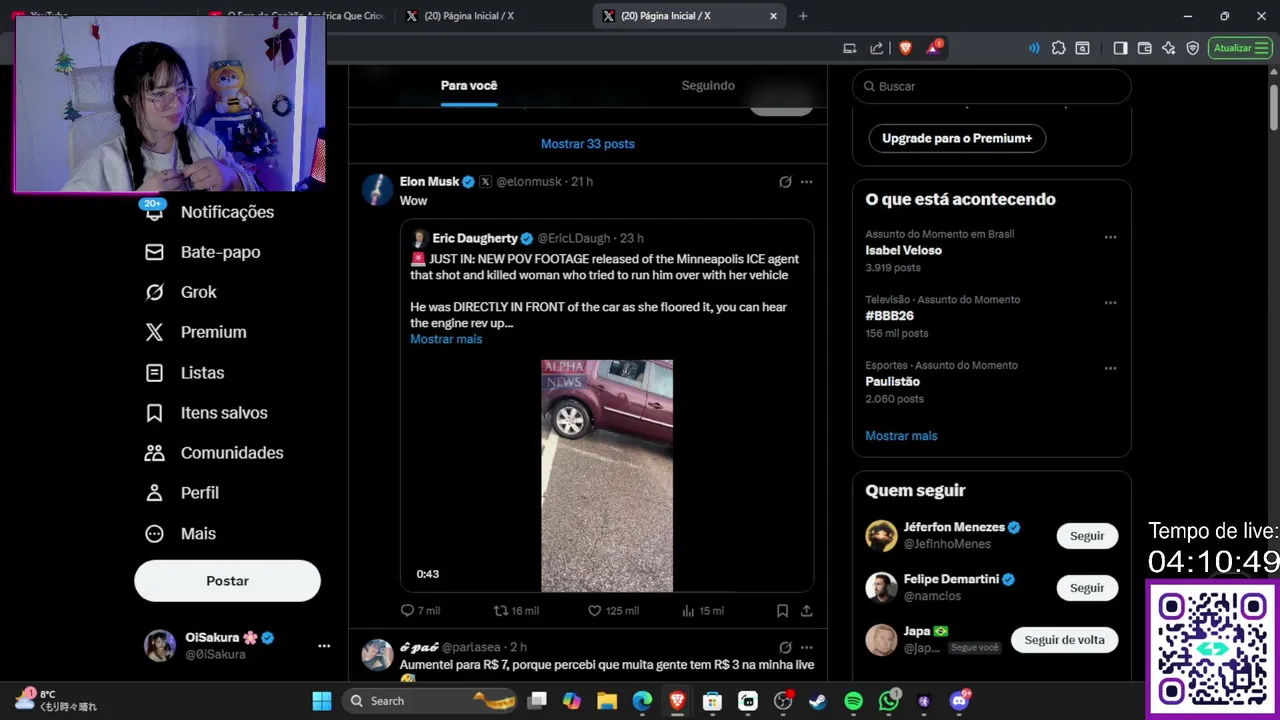Click the Windows Start button
This screenshot has width=1280, height=720.
[x=322, y=701]
